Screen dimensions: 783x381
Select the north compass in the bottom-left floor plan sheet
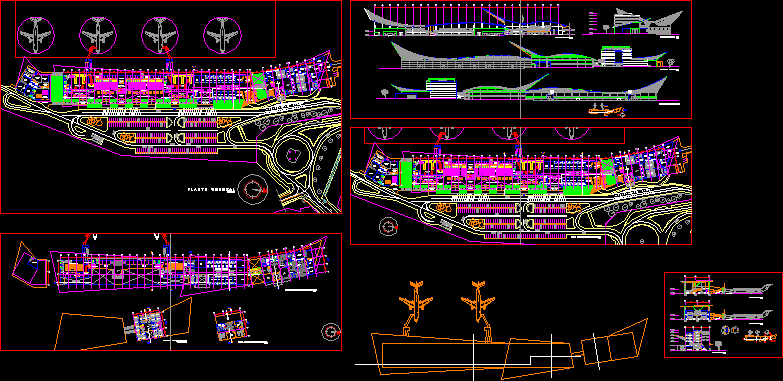point(332,332)
